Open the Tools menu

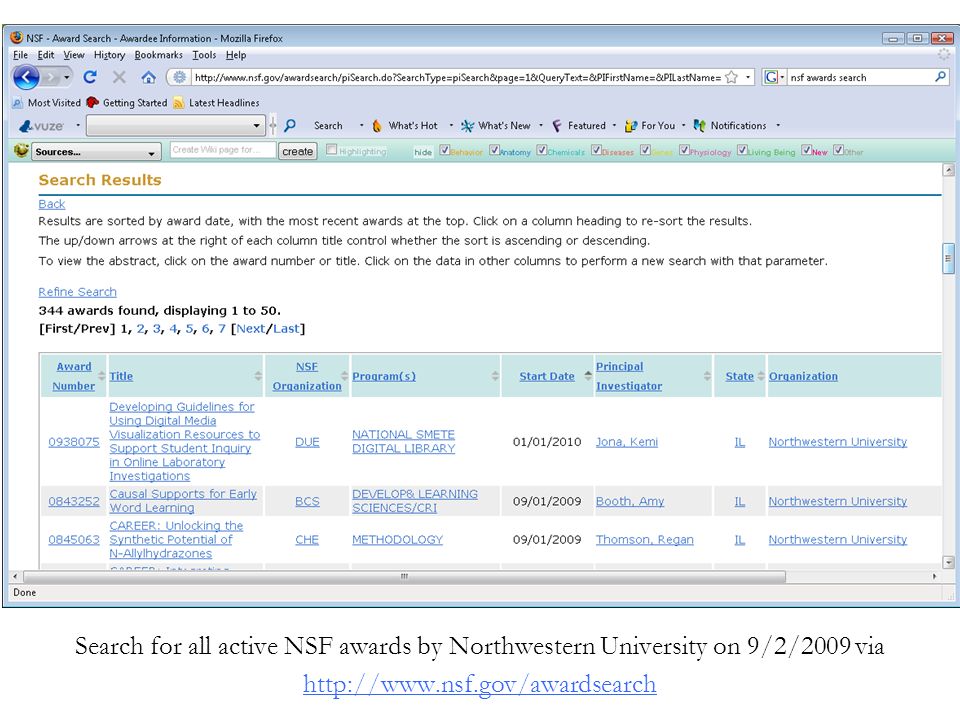click(204, 55)
